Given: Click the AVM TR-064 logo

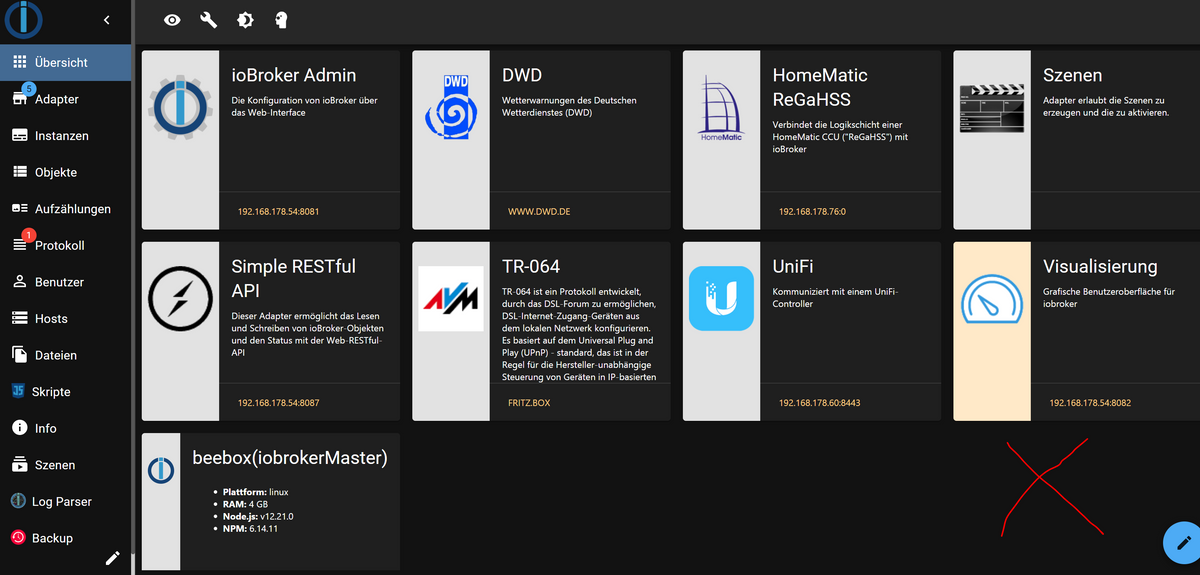Looking at the screenshot, I should tap(450, 298).
